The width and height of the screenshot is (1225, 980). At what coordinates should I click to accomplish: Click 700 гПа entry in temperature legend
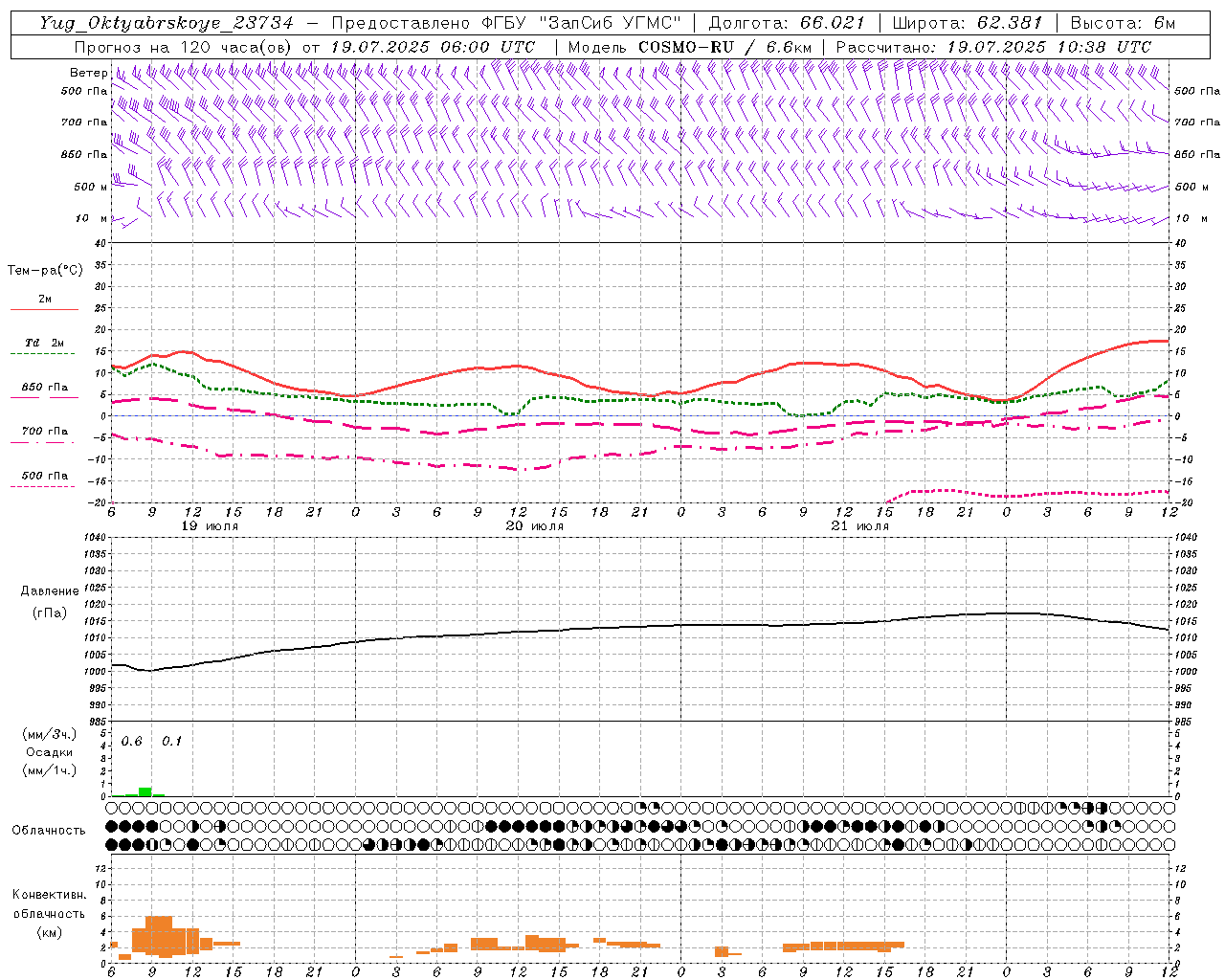45,432
